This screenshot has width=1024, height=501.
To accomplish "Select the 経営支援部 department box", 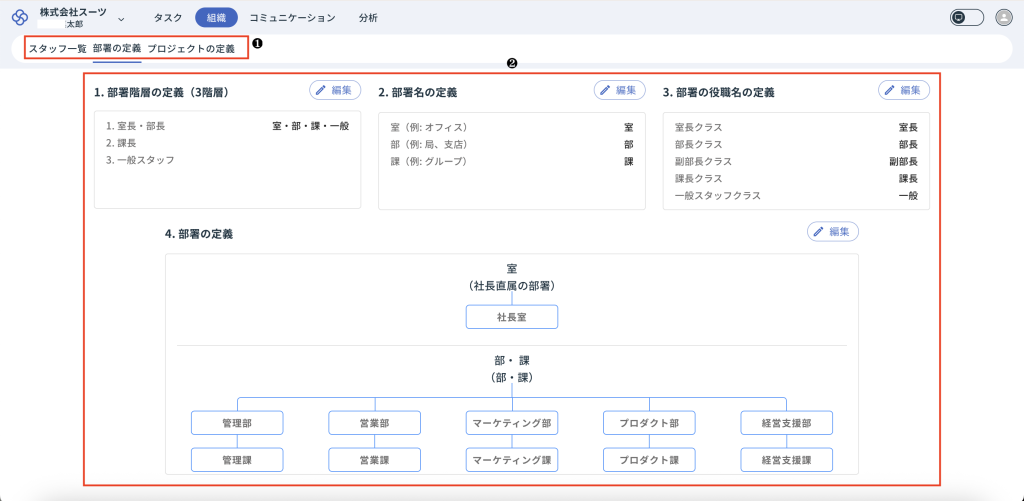I will tap(786, 423).
